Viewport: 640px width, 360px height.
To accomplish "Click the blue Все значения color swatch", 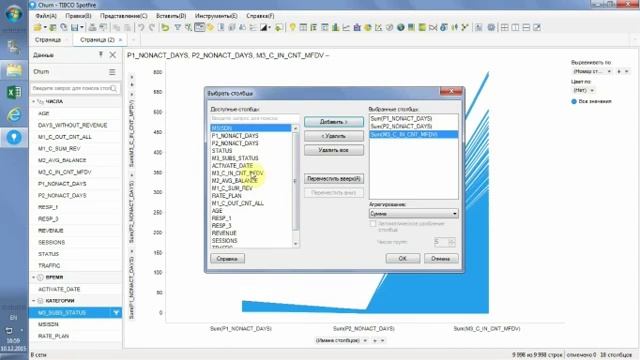I will (x=574, y=101).
